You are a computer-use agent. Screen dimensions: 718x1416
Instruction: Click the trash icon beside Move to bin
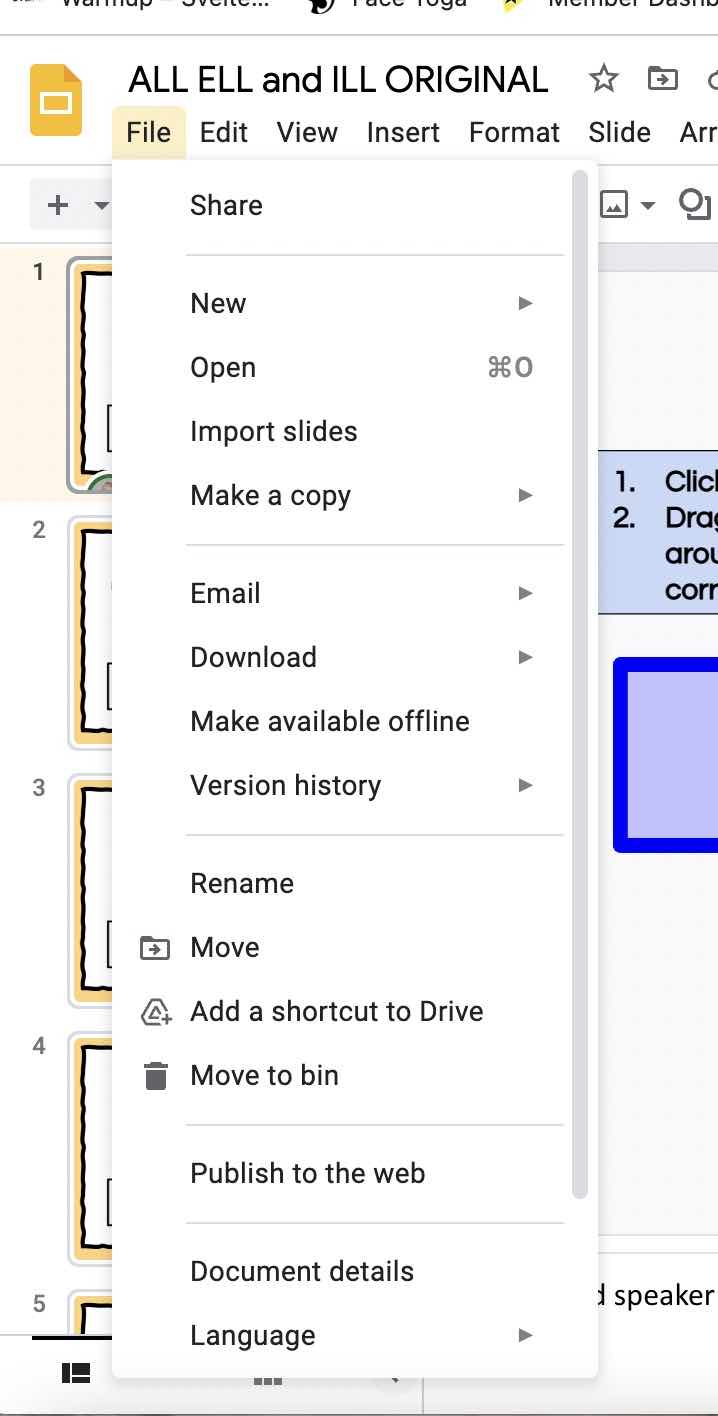[x=155, y=1076]
